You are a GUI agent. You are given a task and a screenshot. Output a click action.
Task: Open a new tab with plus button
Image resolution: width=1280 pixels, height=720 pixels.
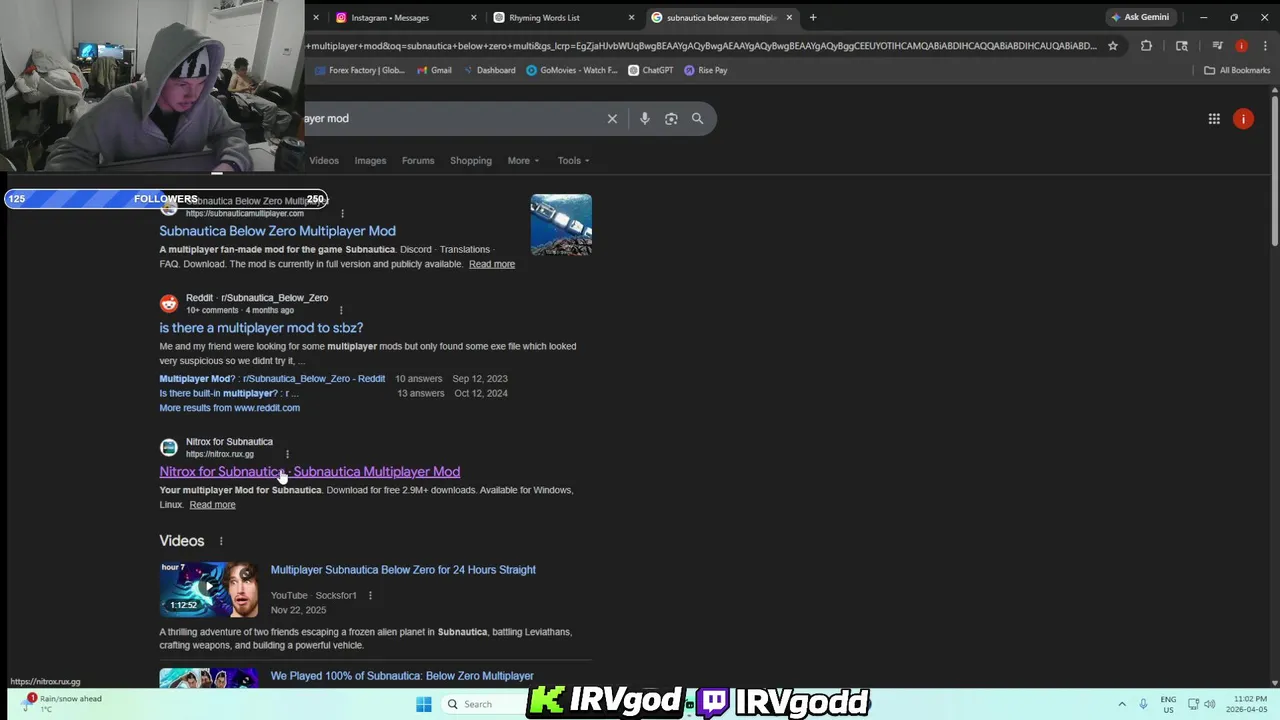pos(812,17)
